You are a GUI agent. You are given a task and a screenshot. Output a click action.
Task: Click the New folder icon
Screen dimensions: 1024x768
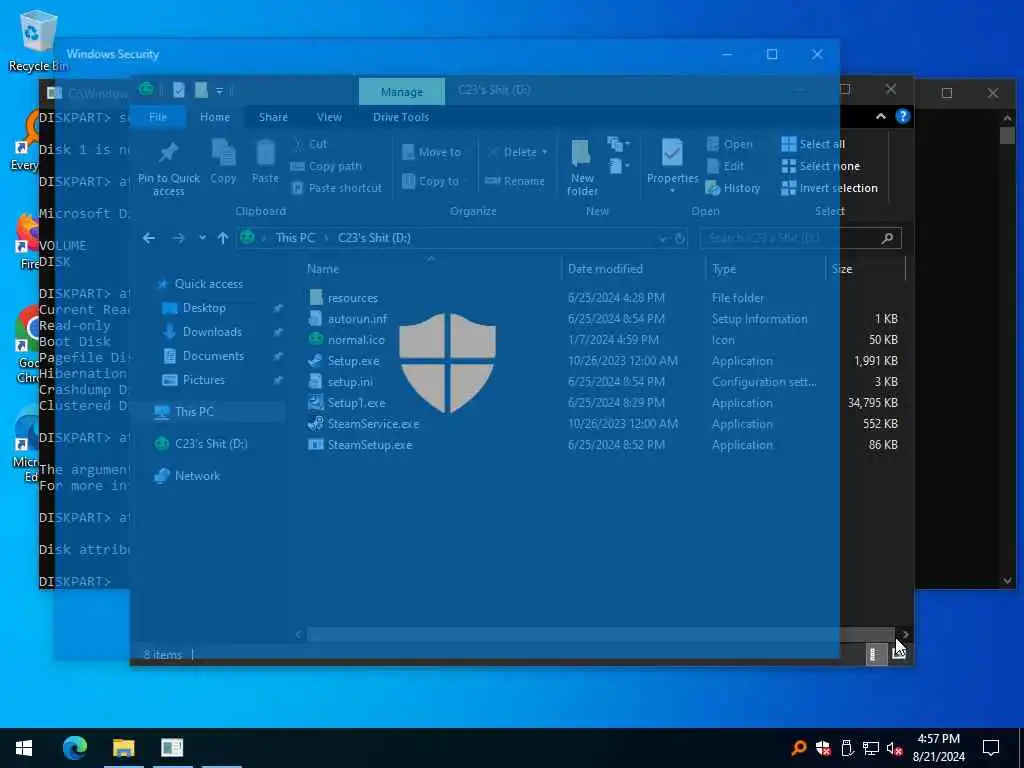tap(581, 153)
